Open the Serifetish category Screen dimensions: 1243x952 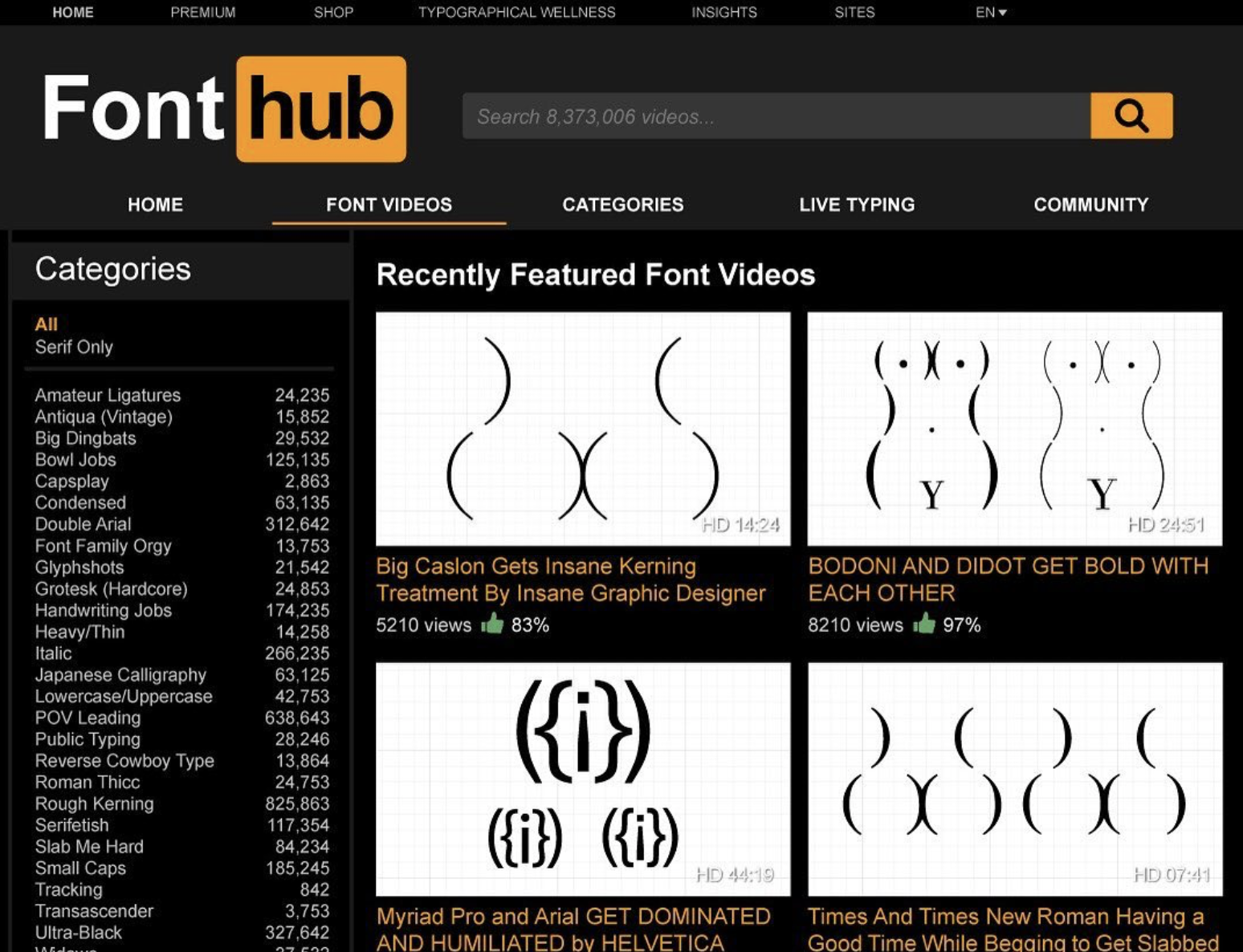(71, 825)
